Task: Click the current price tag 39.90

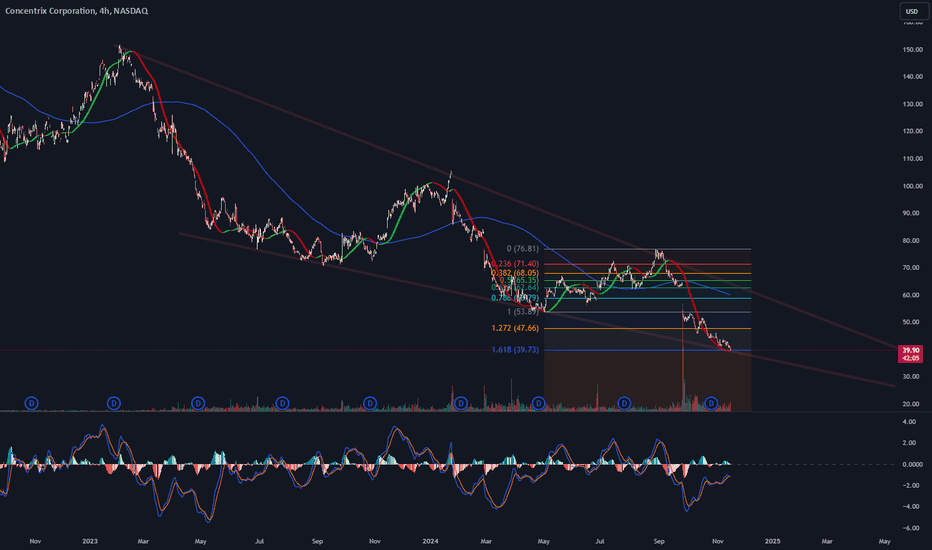Action: (x=910, y=354)
